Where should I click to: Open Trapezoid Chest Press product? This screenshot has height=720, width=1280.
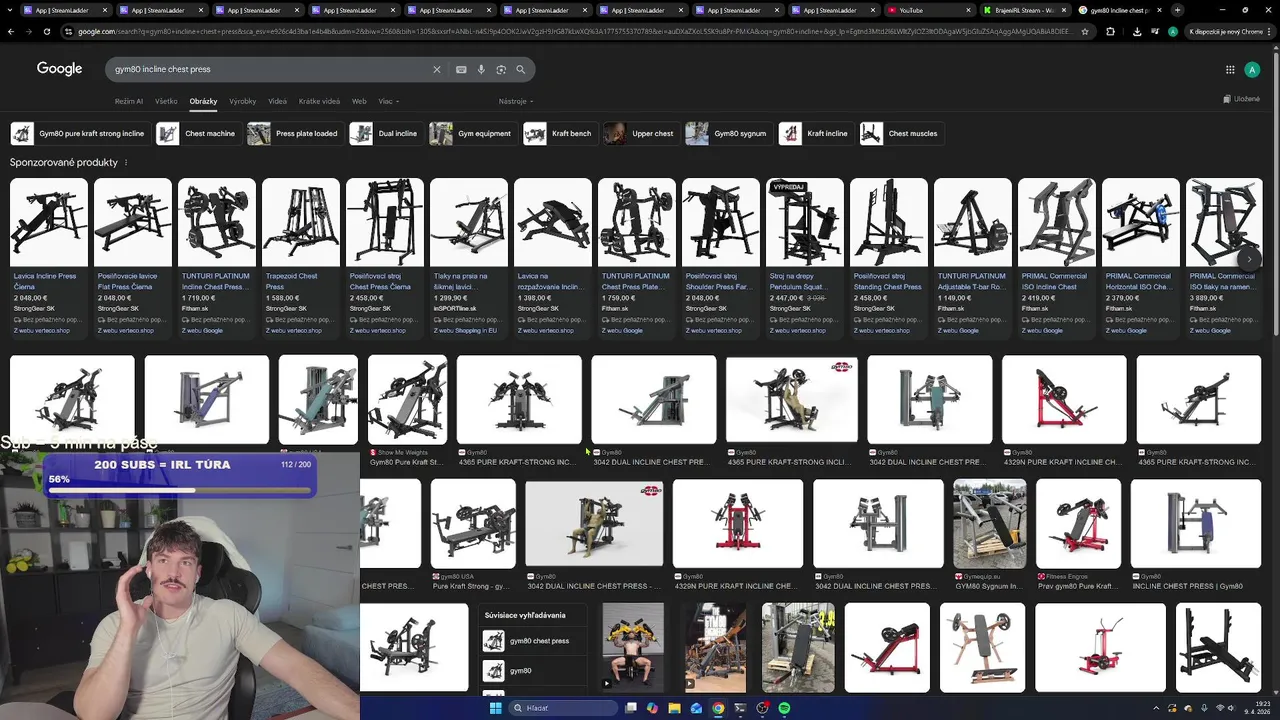[301, 257]
